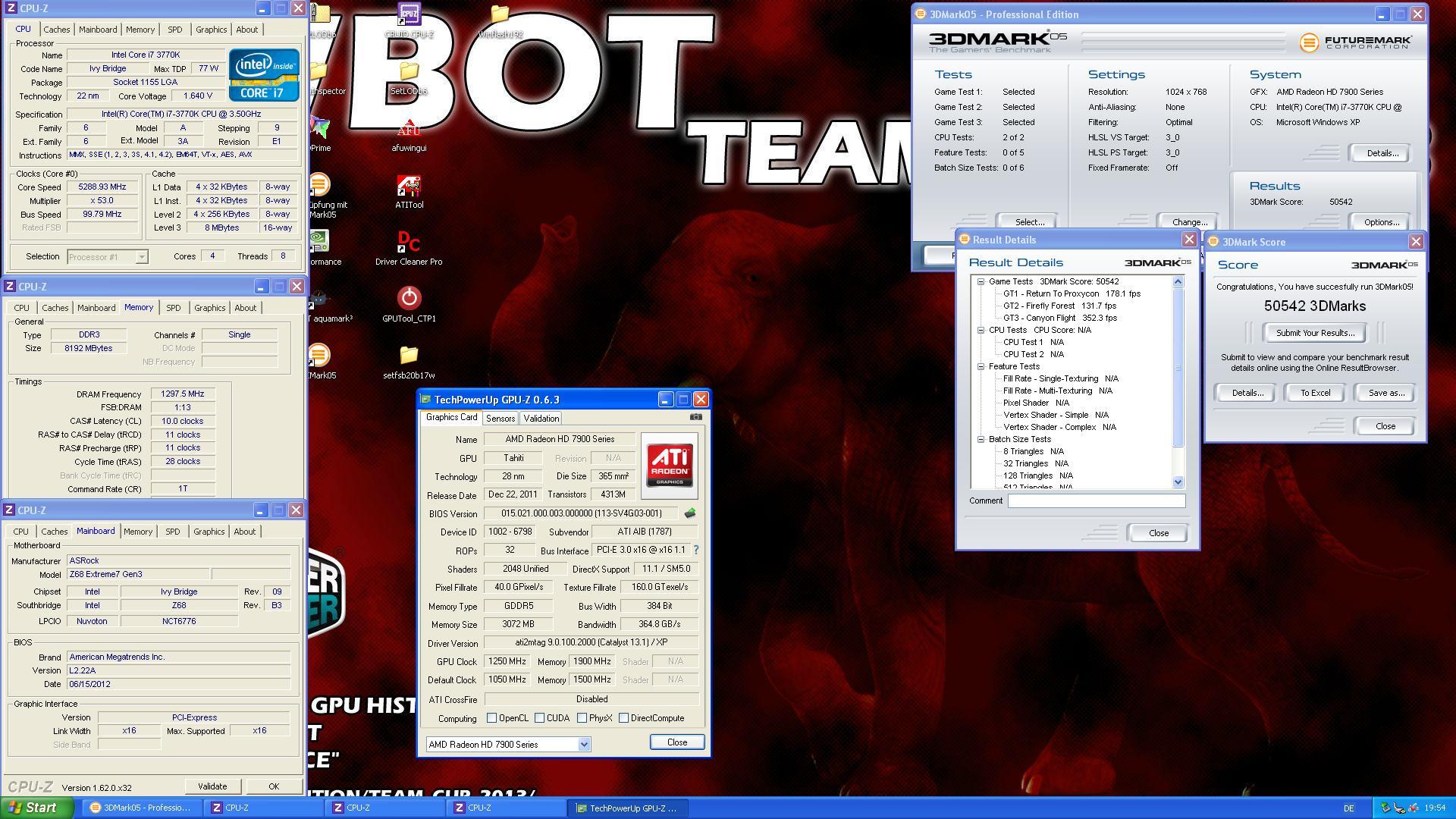
Task: Click Change... button under Settings
Action: point(1190,222)
